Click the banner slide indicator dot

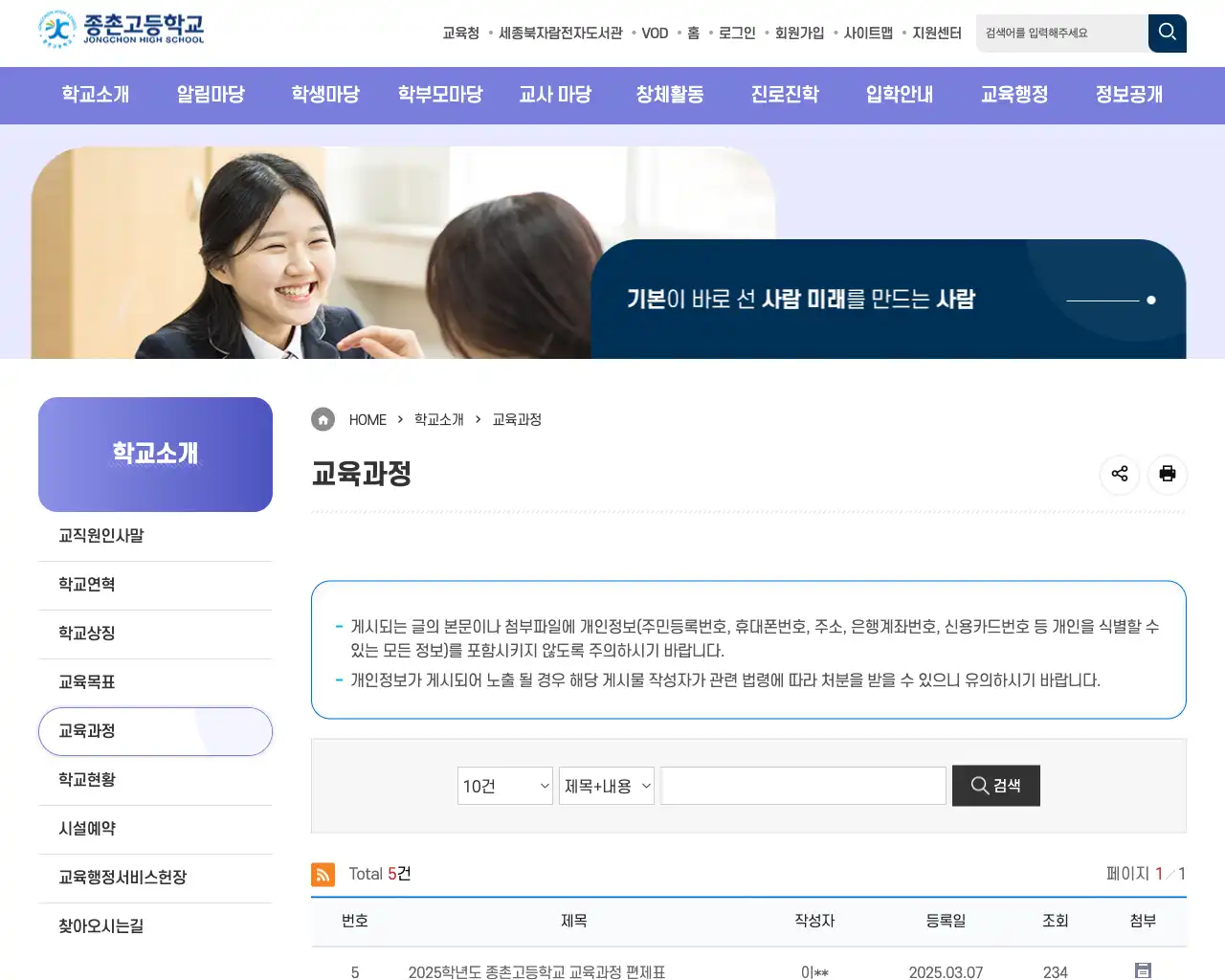click(x=1151, y=301)
